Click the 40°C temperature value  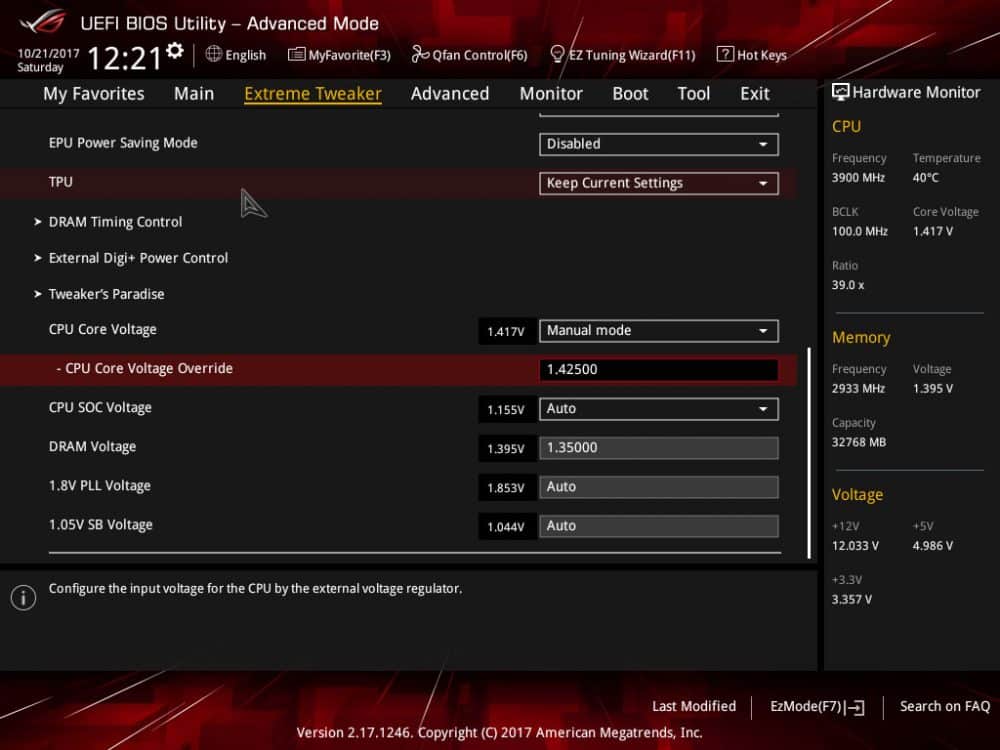pyautogui.click(x=926, y=178)
